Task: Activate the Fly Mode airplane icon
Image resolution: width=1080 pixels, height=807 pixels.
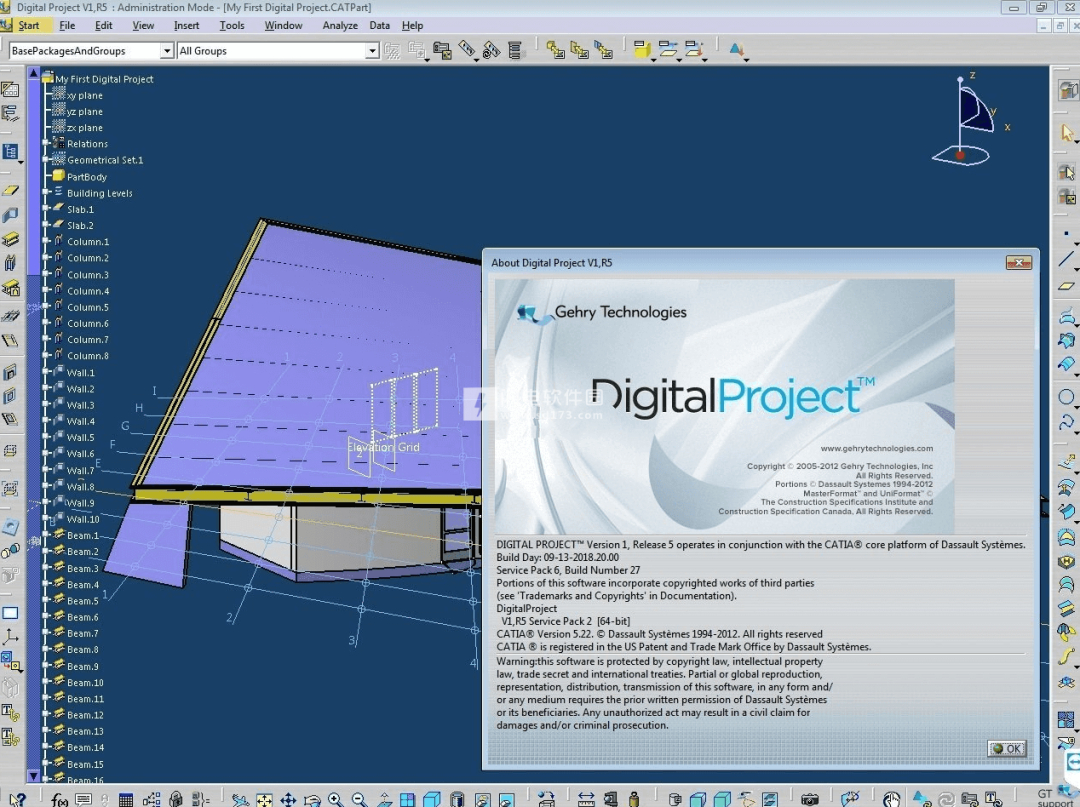Action: (240, 799)
